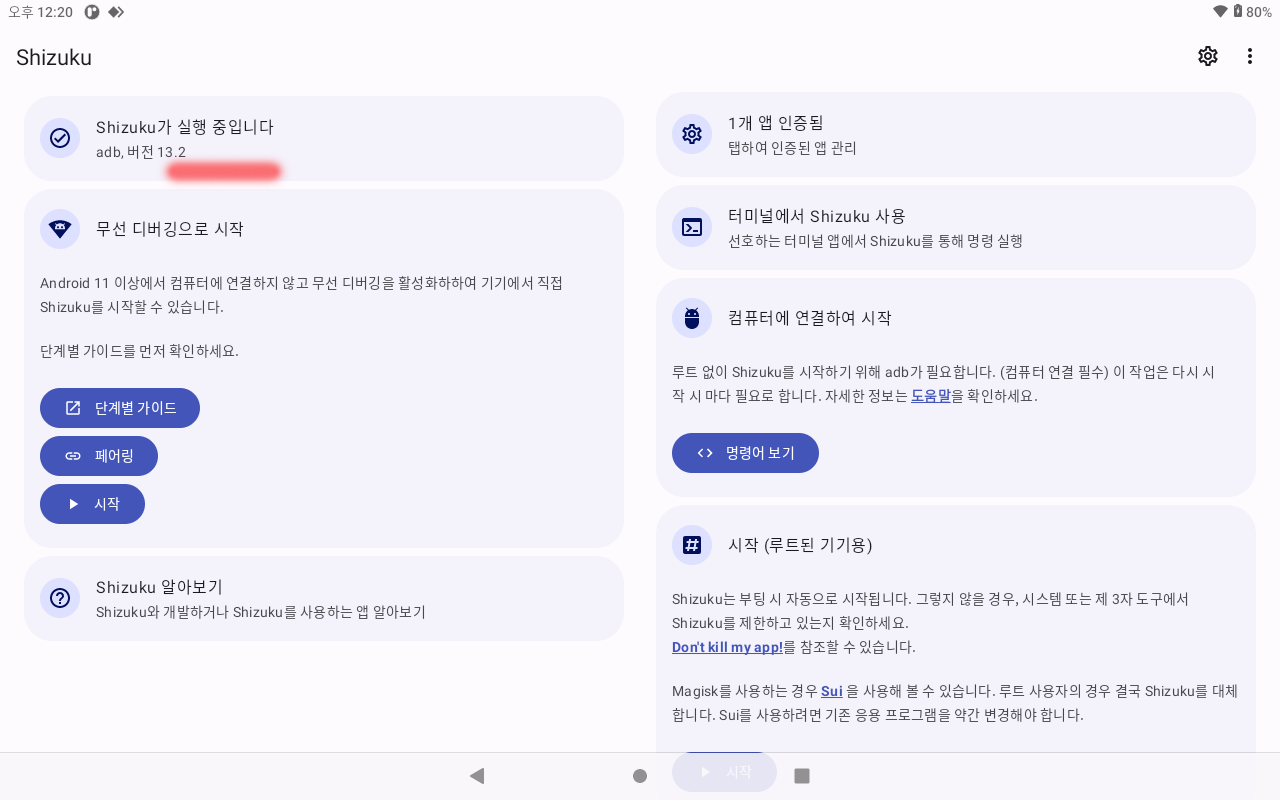Tap the Android recents square button
This screenshot has width=1280, height=800.
[x=802, y=775]
